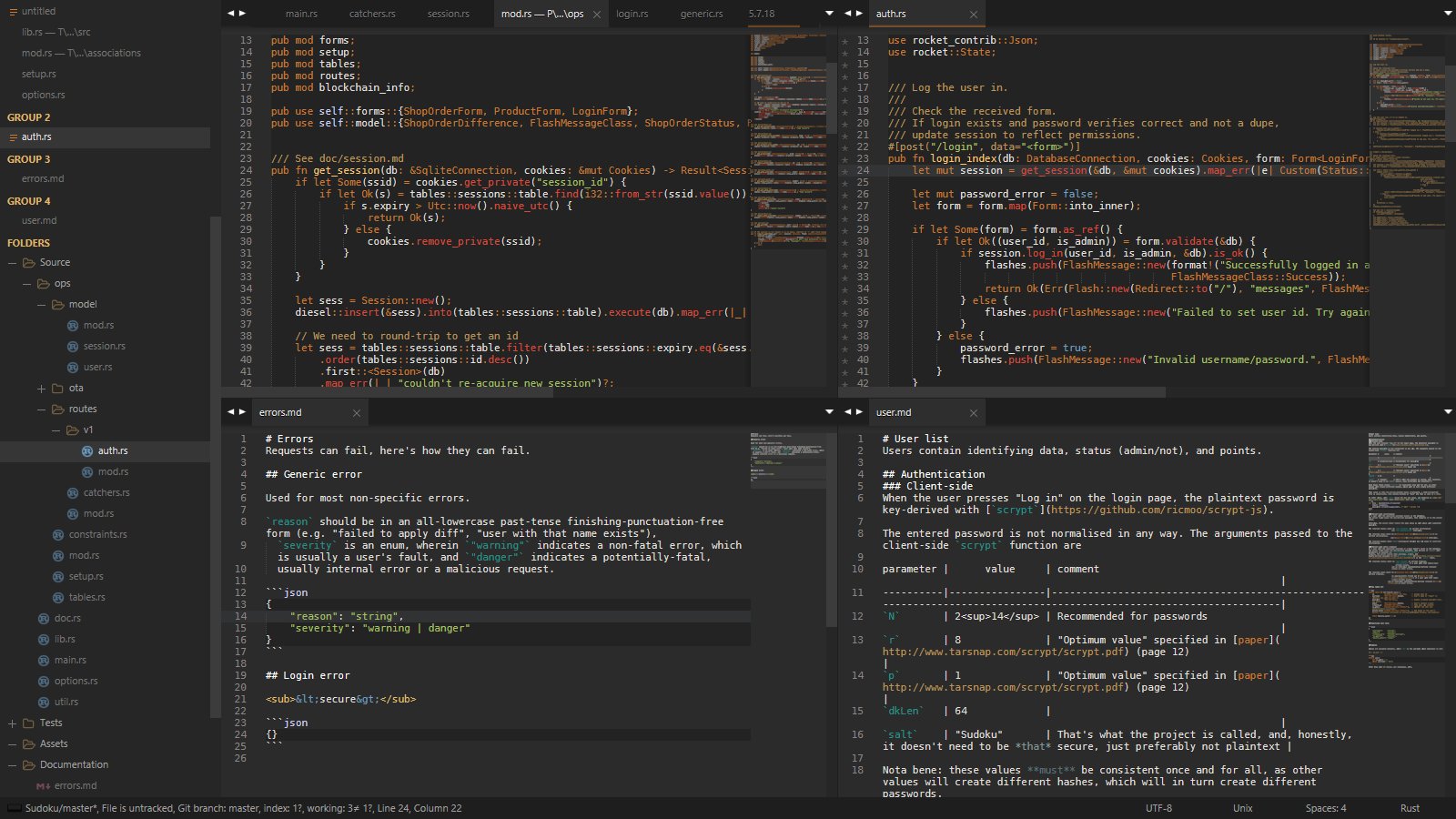
Task: Open the panel switcher icon in status bar
Action: (x=14, y=808)
